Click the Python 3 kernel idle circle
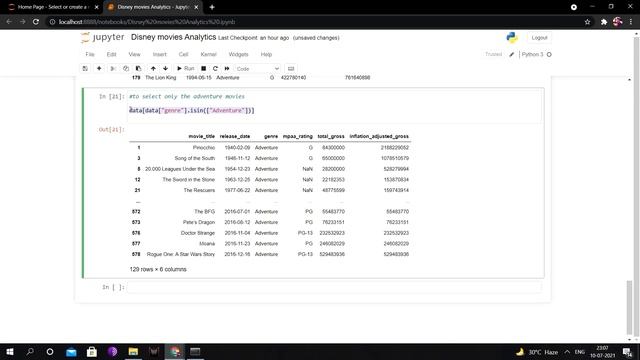 tap(549, 54)
